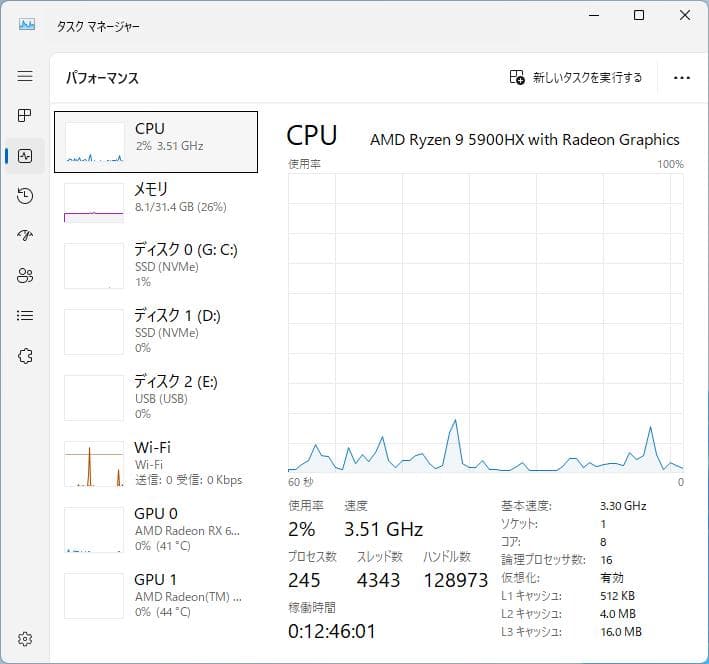Click the L2 cache 4.0 MB value

[x=618, y=614]
